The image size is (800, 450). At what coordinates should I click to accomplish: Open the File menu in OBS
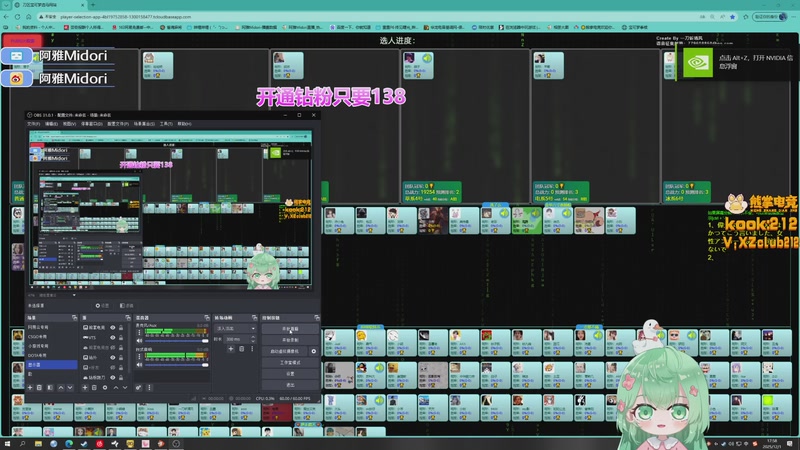click(x=33, y=124)
